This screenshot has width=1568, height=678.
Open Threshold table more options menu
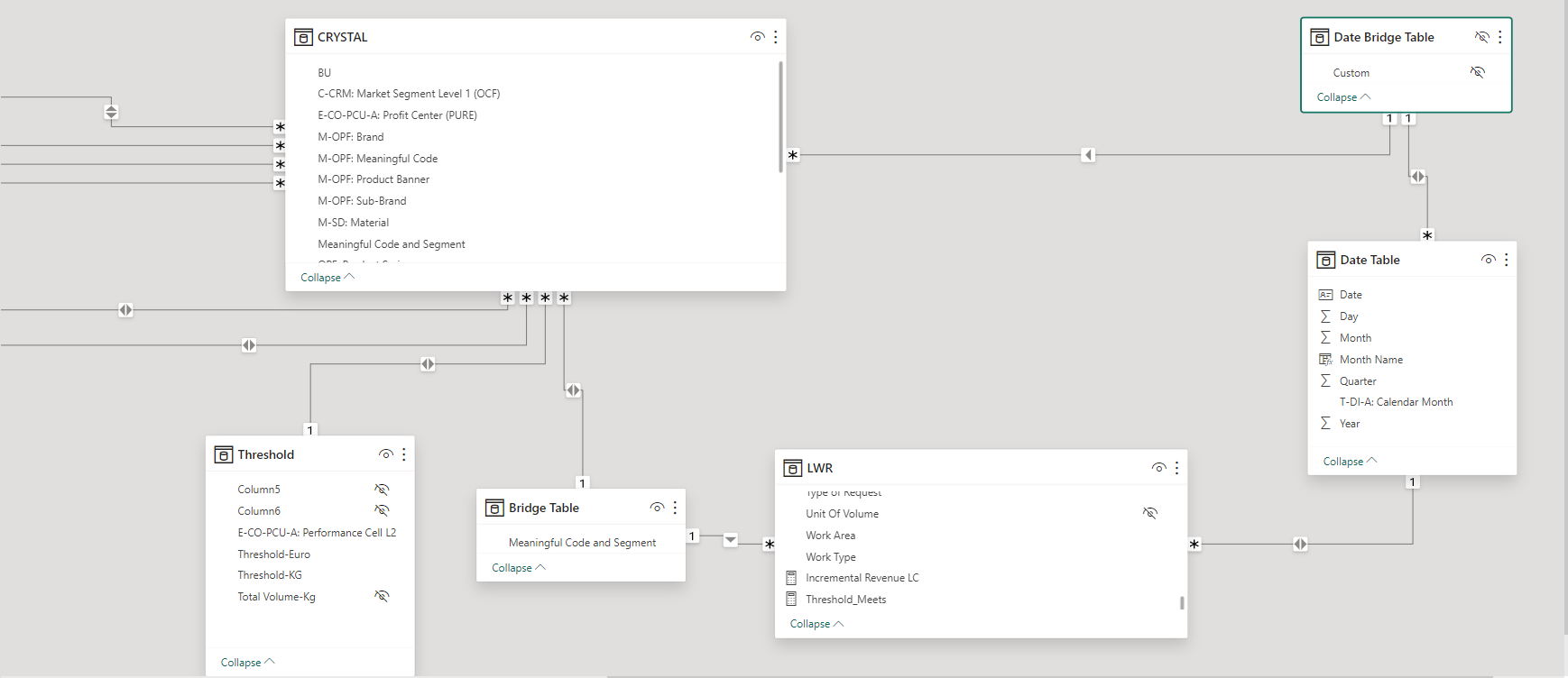tap(404, 454)
